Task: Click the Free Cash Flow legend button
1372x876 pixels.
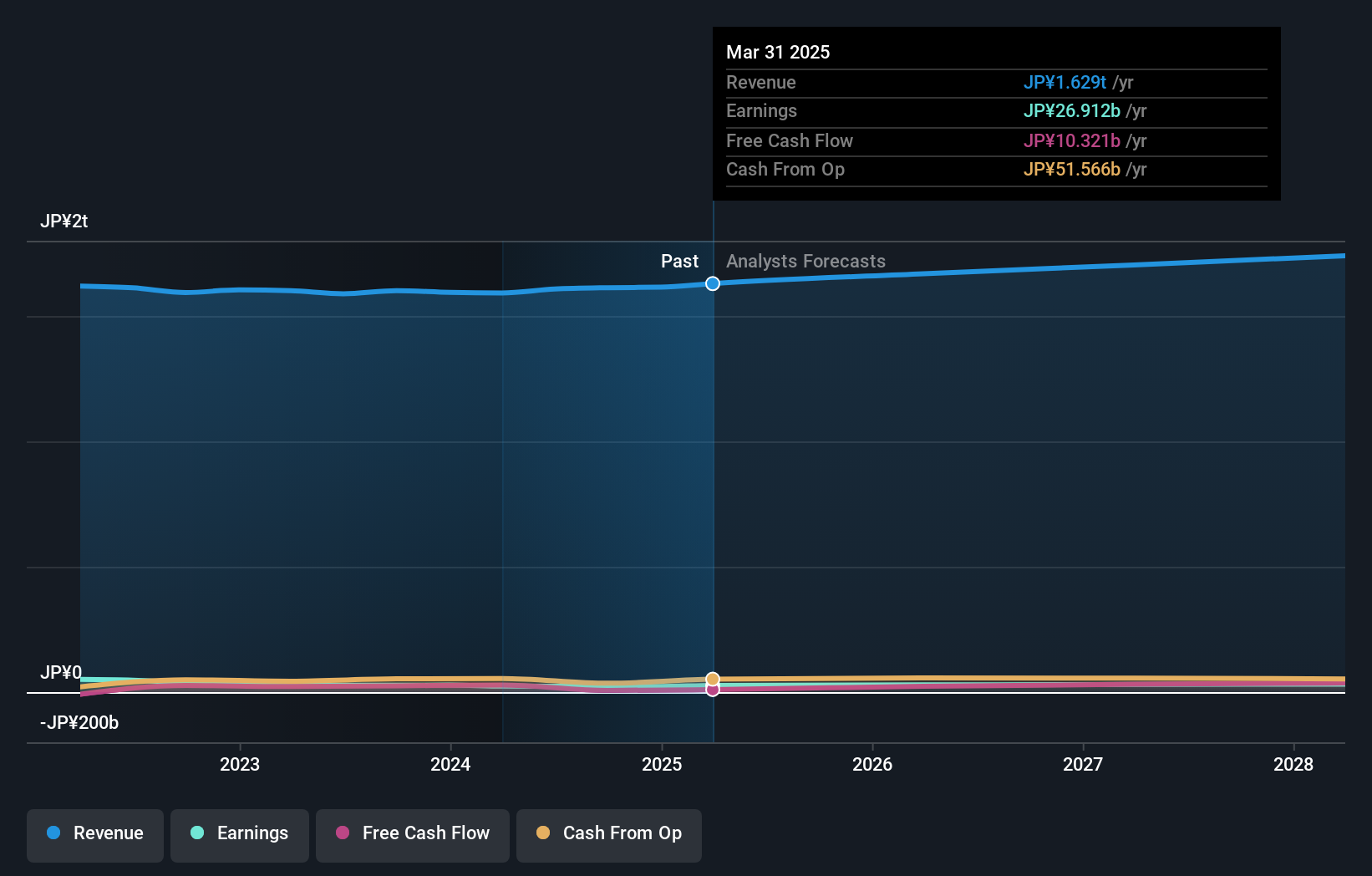Action: coord(413,833)
